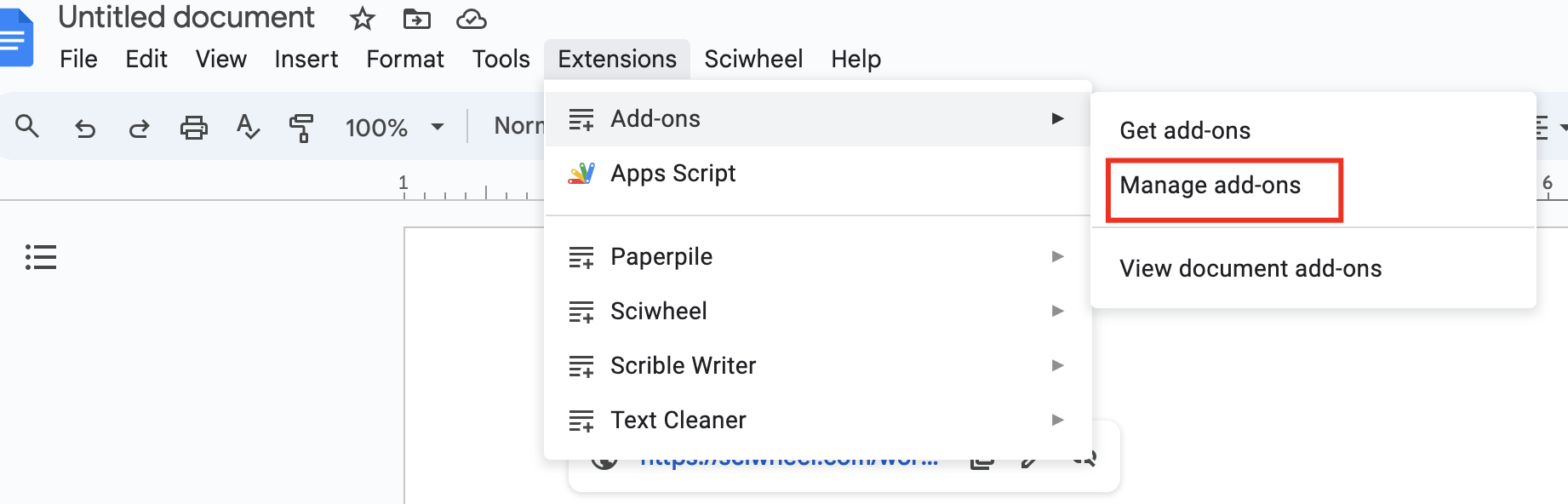This screenshot has height=504, width=1568.
Task: Expand the Sciwheel submenu arrow
Action: [1057, 311]
